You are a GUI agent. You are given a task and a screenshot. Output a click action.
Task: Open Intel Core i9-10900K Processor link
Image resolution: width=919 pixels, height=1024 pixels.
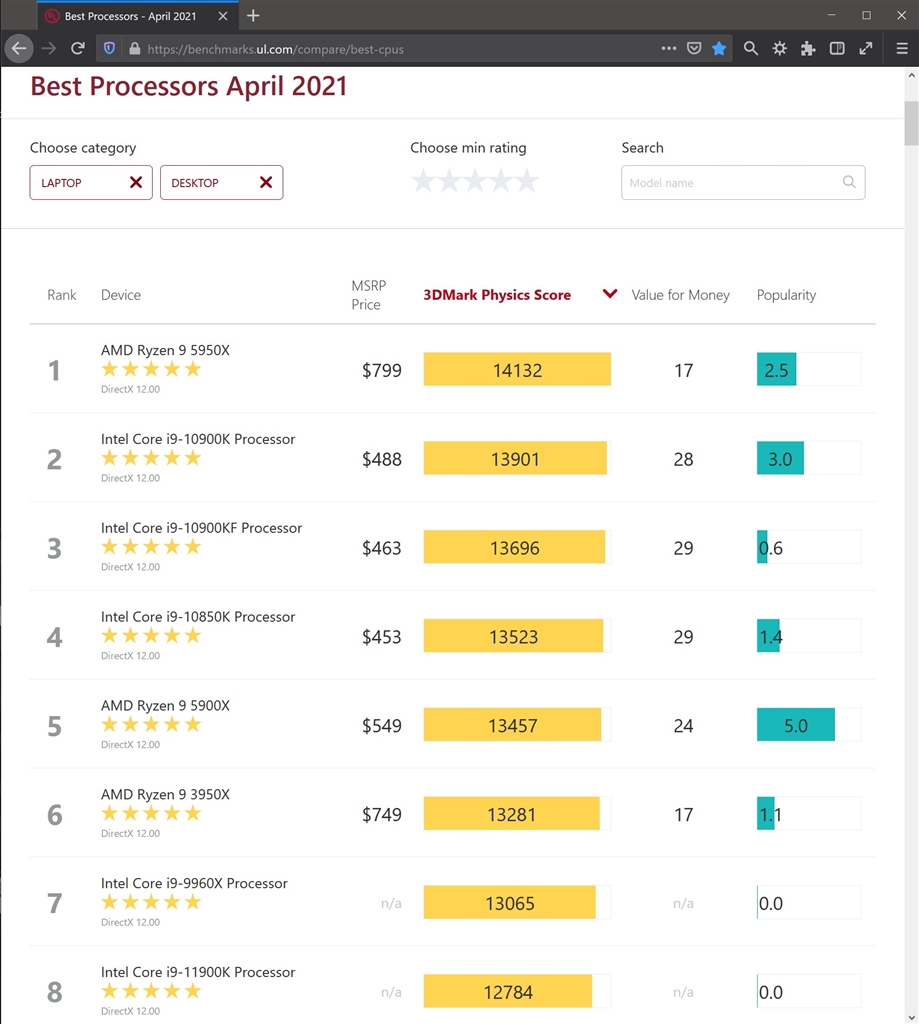(198, 439)
